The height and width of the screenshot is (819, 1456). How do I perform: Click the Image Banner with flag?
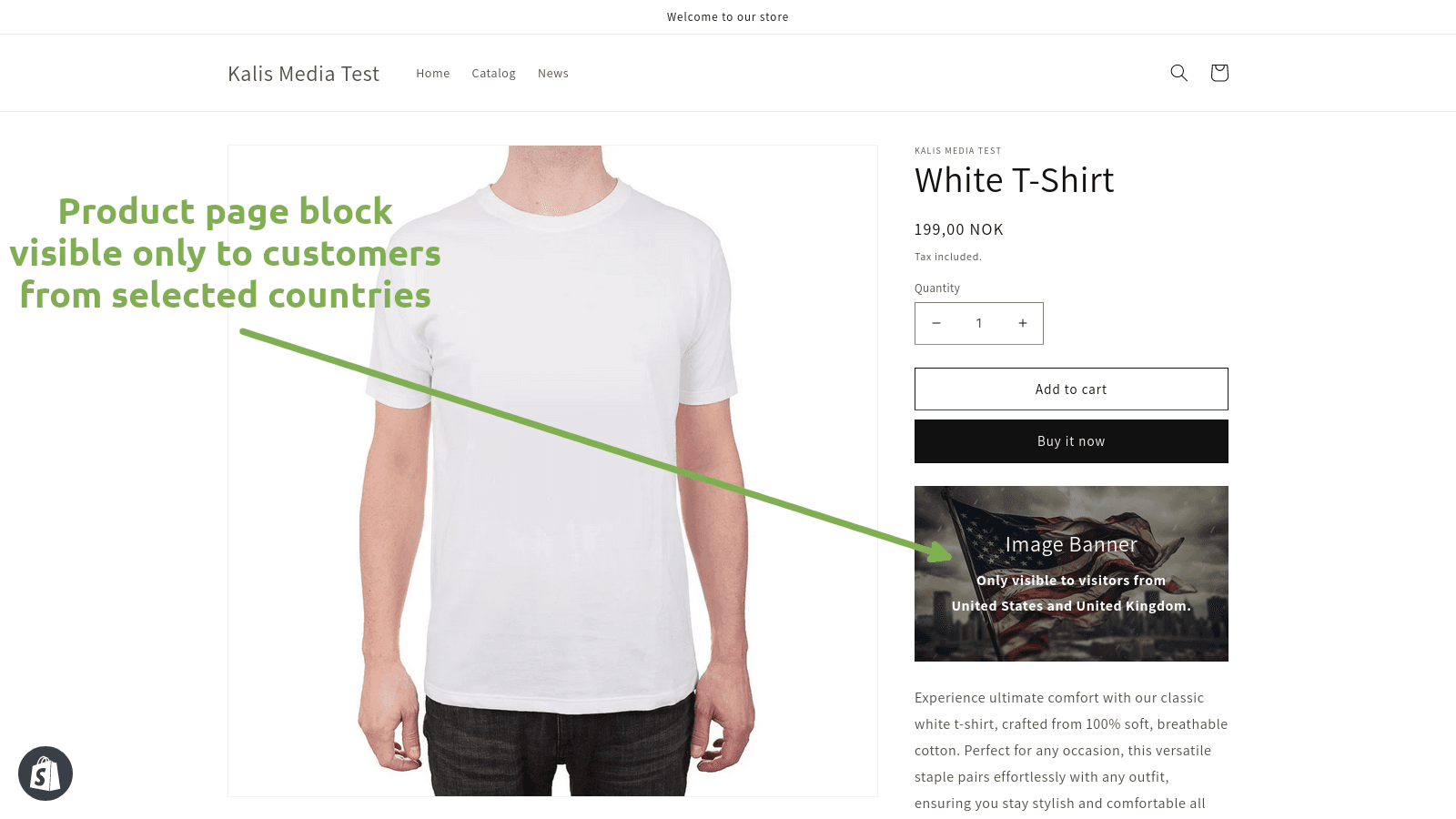point(1071,573)
